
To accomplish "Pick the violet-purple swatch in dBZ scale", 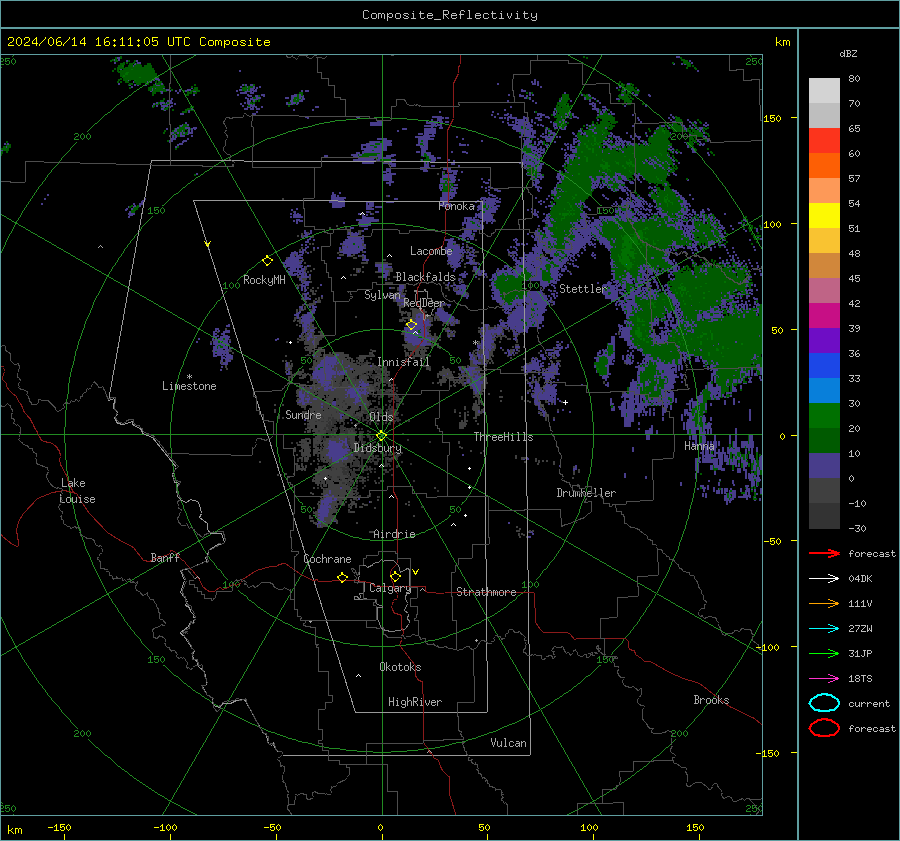I will [824, 340].
